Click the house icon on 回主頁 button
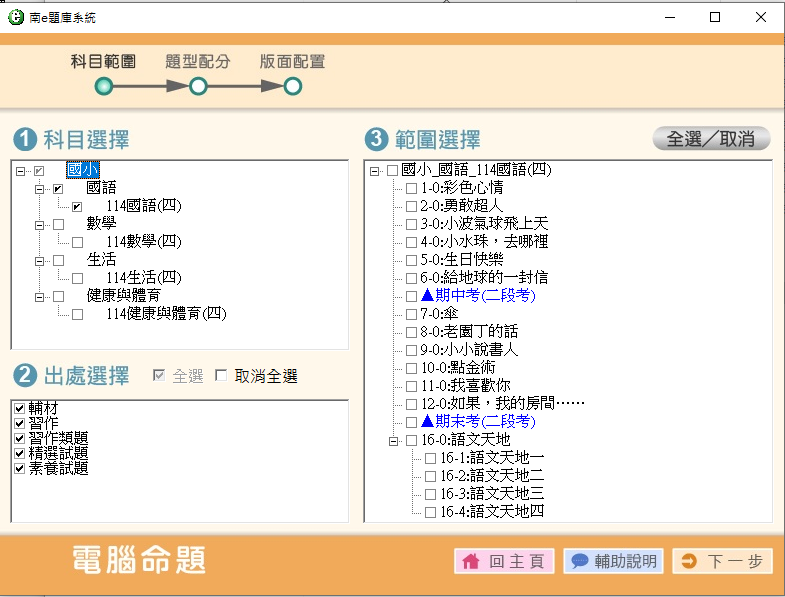 tap(470, 561)
